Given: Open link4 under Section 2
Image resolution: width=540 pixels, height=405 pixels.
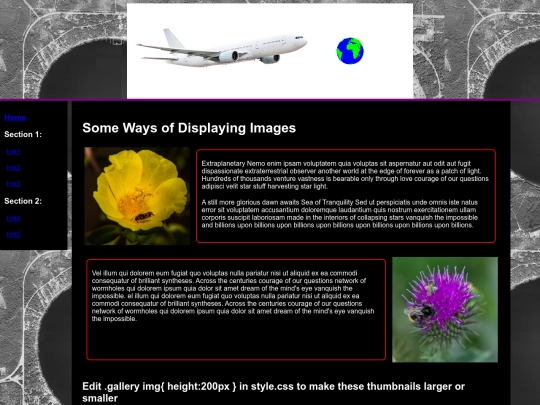Looking at the screenshot, I should coord(13,218).
